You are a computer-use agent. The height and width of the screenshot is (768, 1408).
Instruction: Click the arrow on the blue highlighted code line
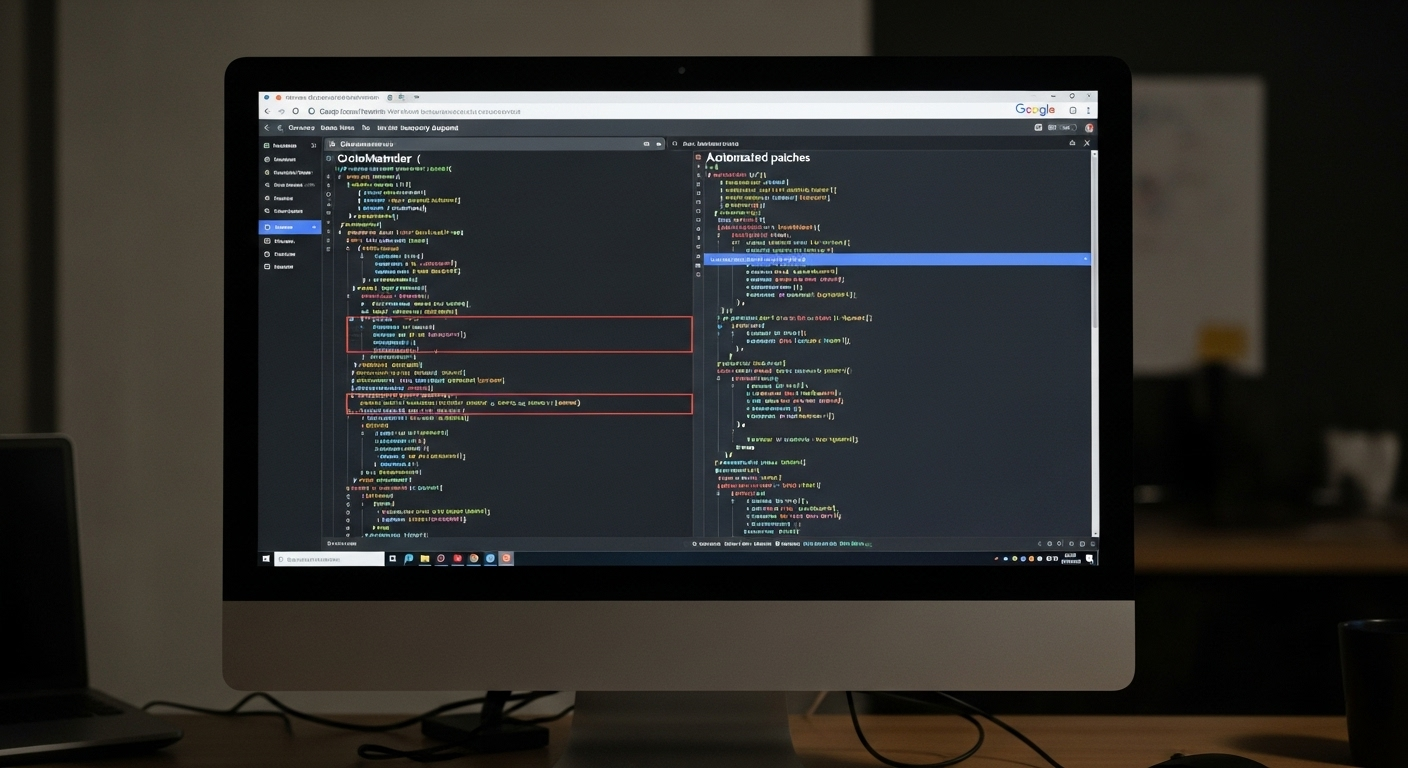click(1085, 259)
